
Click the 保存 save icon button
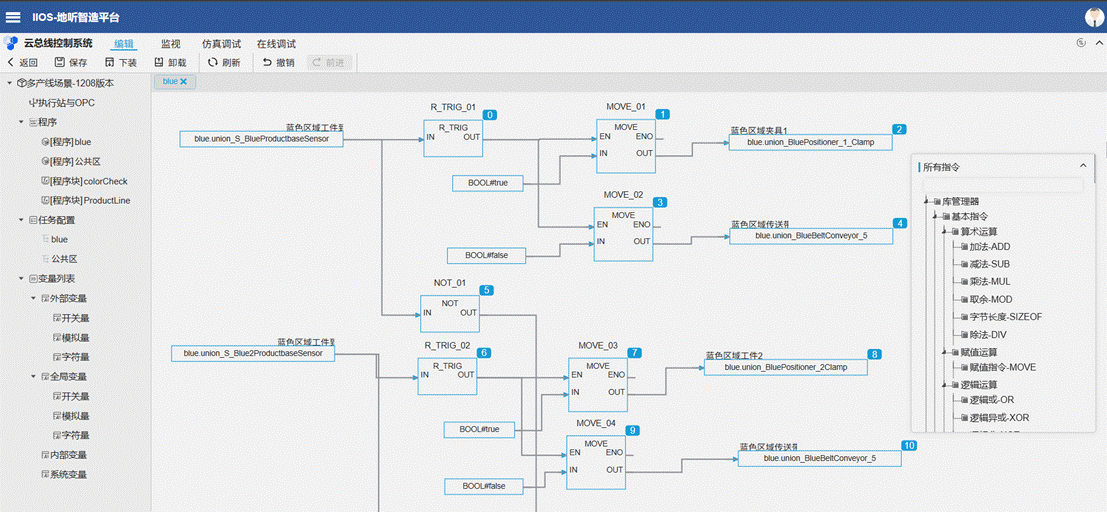click(70, 62)
